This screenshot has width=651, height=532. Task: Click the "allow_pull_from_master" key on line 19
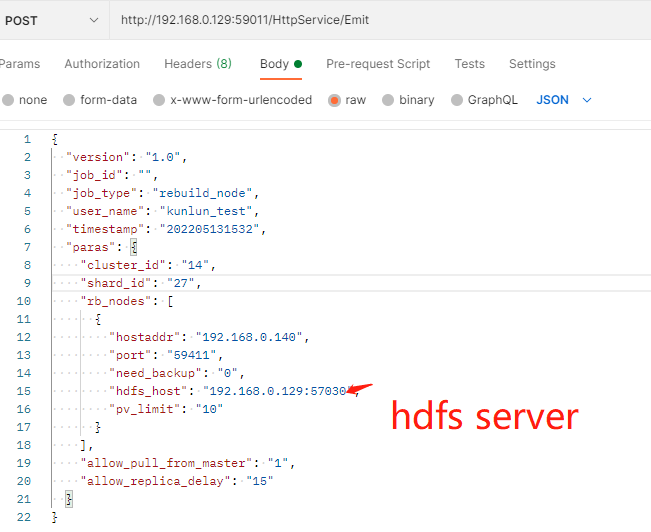[x=166, y=463]
